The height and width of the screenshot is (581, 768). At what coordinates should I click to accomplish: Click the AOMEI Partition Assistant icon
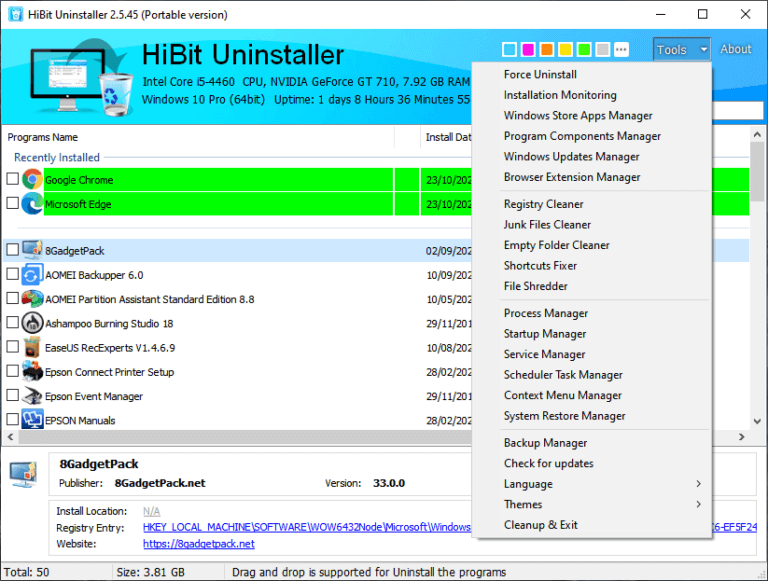[32, 298]
